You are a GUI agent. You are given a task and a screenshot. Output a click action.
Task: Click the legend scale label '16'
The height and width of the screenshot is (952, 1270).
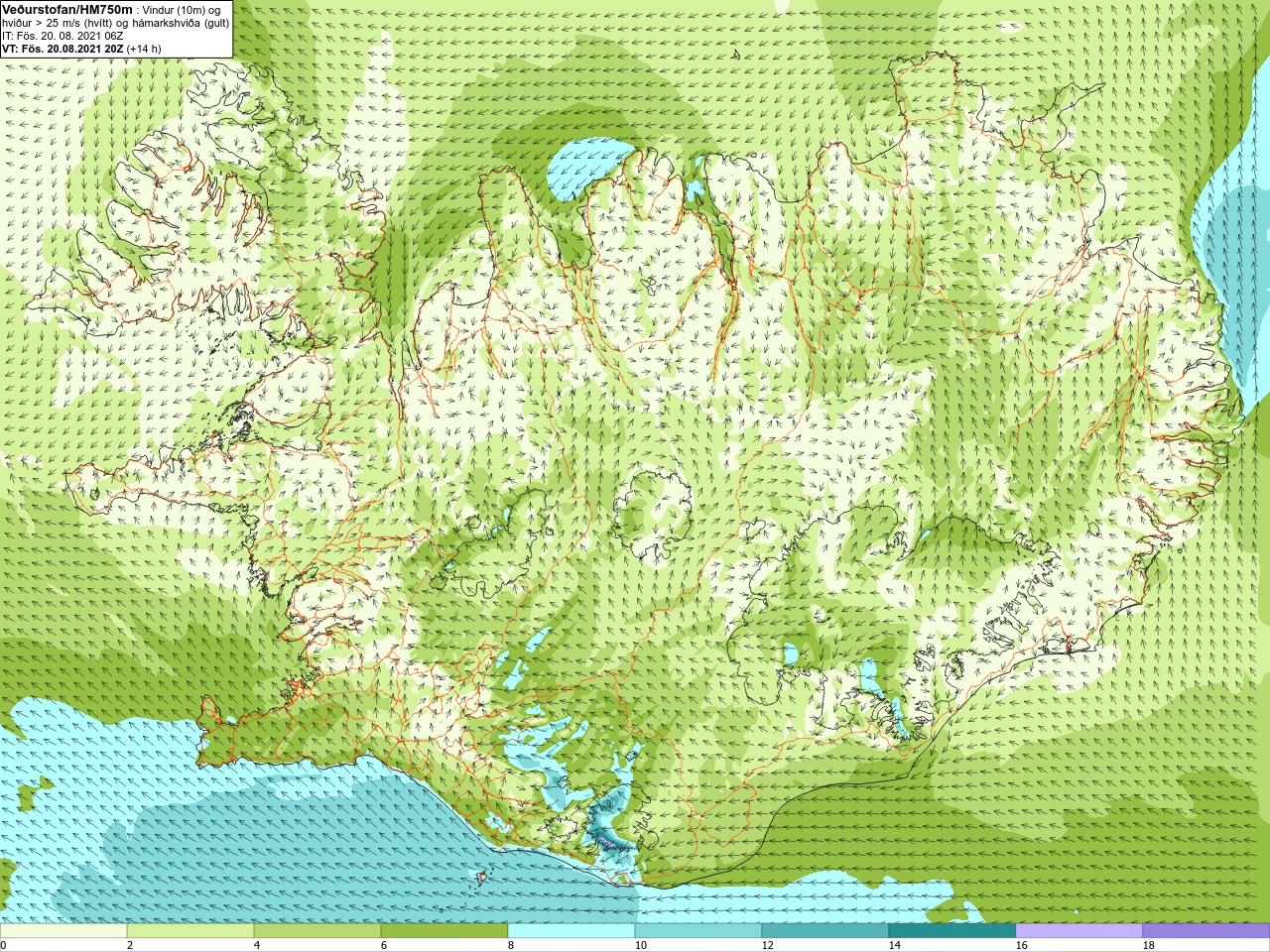click(1021, 945)
